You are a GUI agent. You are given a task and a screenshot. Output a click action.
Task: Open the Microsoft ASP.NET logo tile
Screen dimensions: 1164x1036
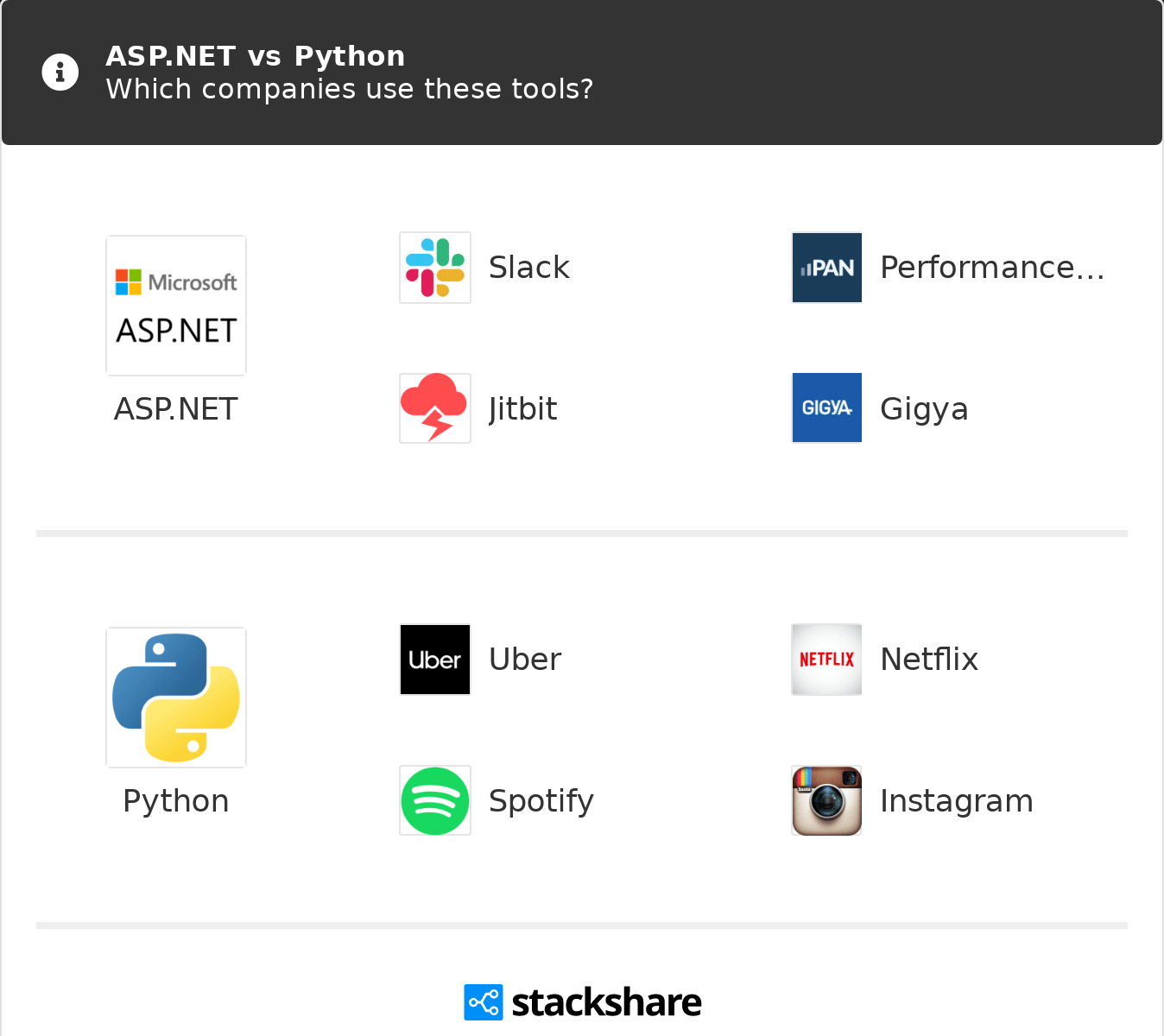click(x=176, y=306)
